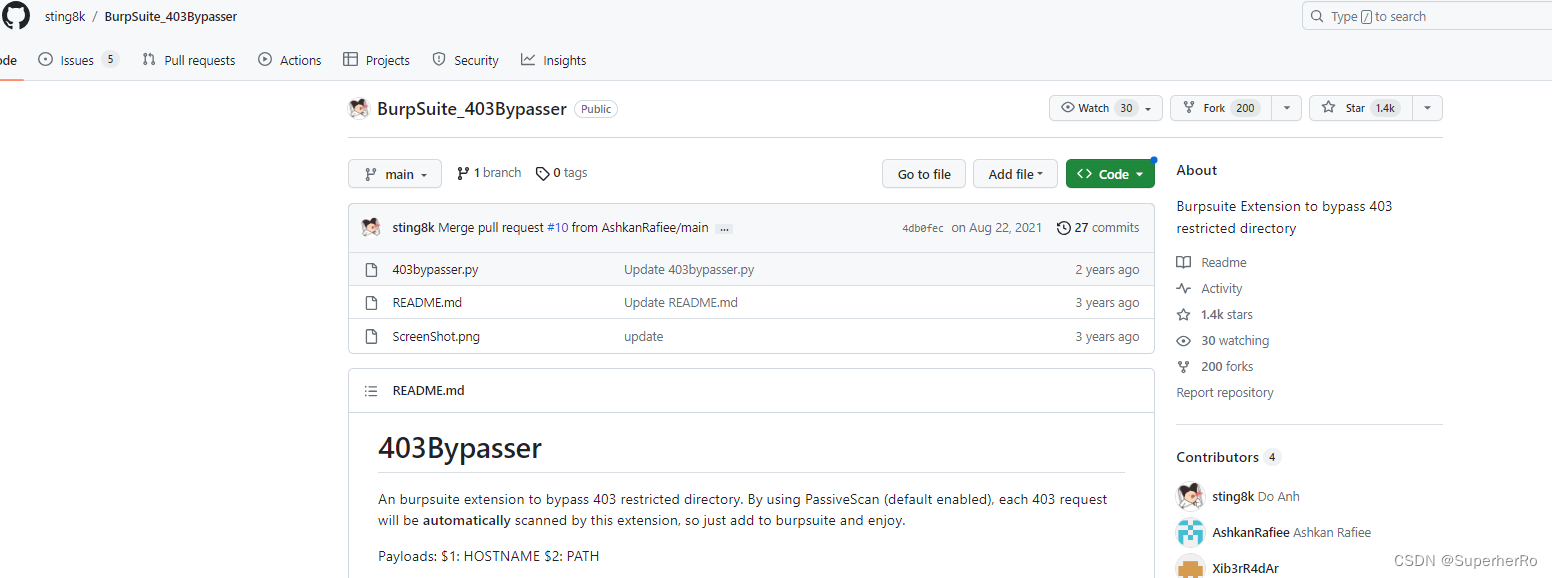Open BurpSuite_403Bypasser breadcrumb link

tap(170, 17)
